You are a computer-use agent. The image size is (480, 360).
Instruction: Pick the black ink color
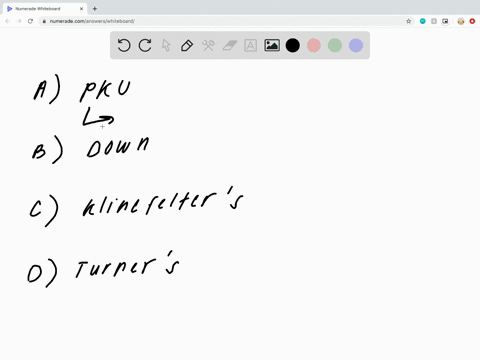click(x=293, y=45)
